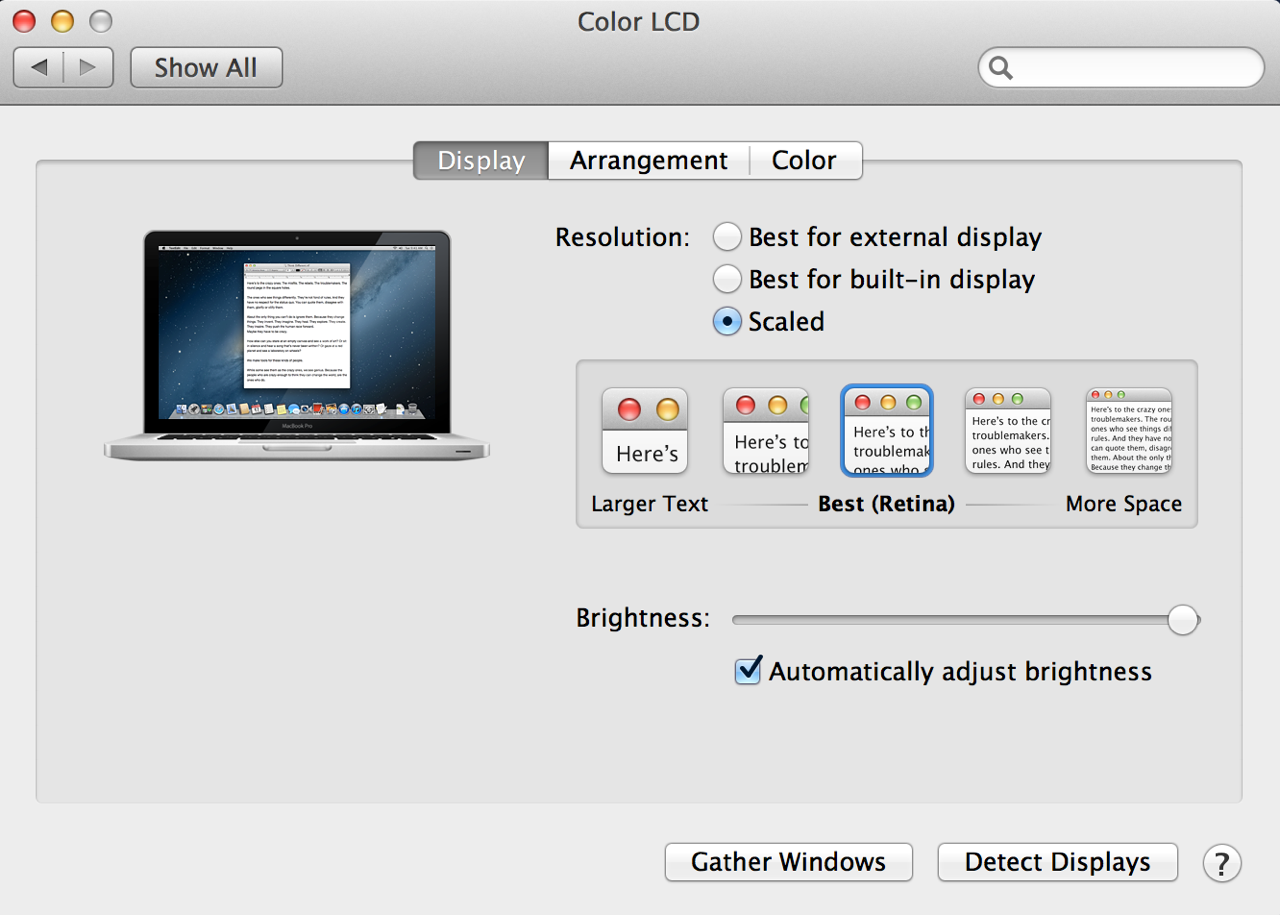Select Best for external display radio button
1280x915 pixels.
(727, 237)
